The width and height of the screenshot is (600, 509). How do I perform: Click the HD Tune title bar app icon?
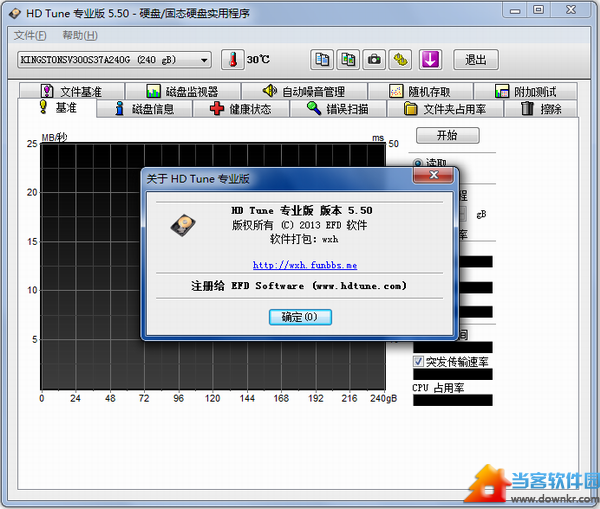pos(15,14)
